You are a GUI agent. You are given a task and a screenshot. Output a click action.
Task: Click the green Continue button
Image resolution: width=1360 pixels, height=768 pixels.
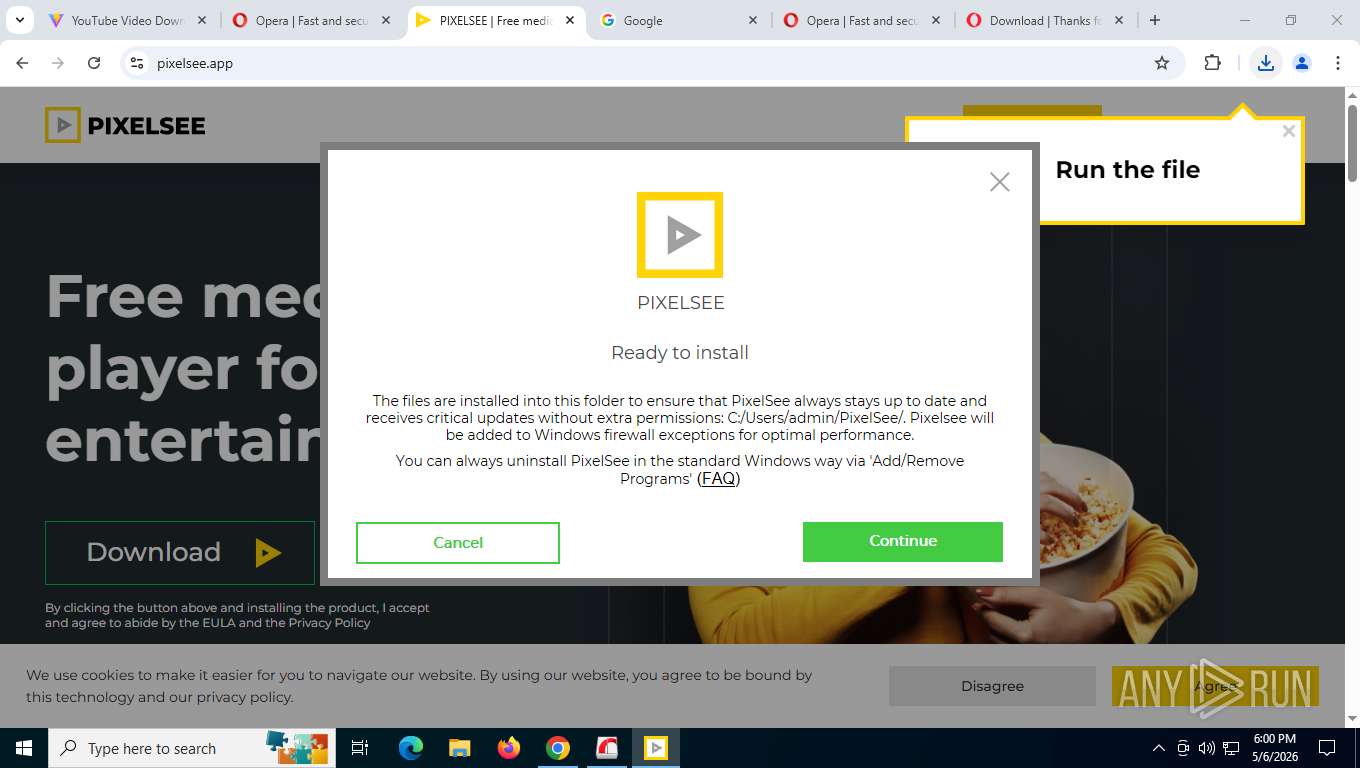tap(902, 541)
